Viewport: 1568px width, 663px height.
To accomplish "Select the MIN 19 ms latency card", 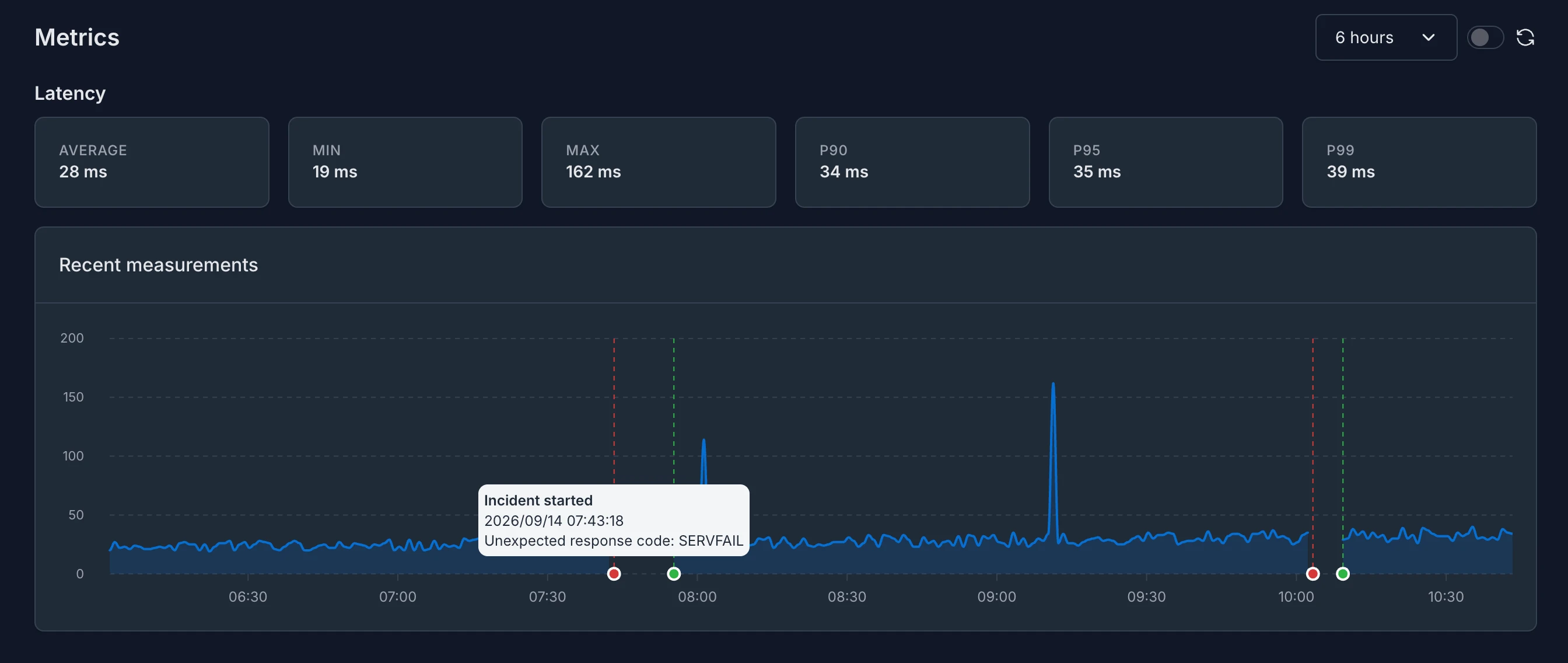I will 405,162.
